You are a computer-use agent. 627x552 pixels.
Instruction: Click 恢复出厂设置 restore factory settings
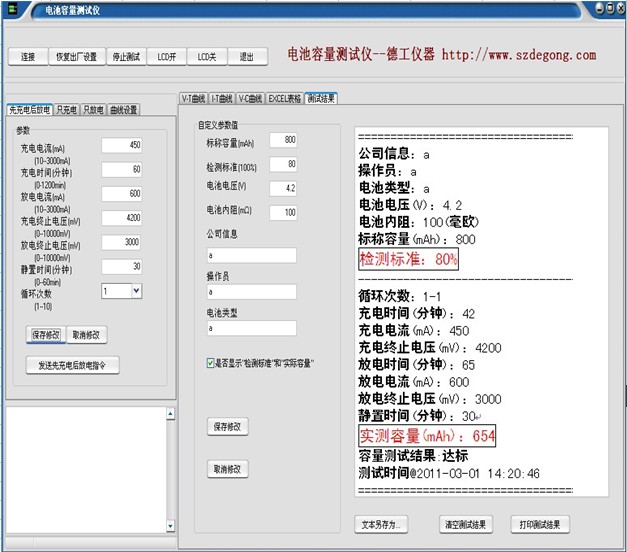point(77,57)
